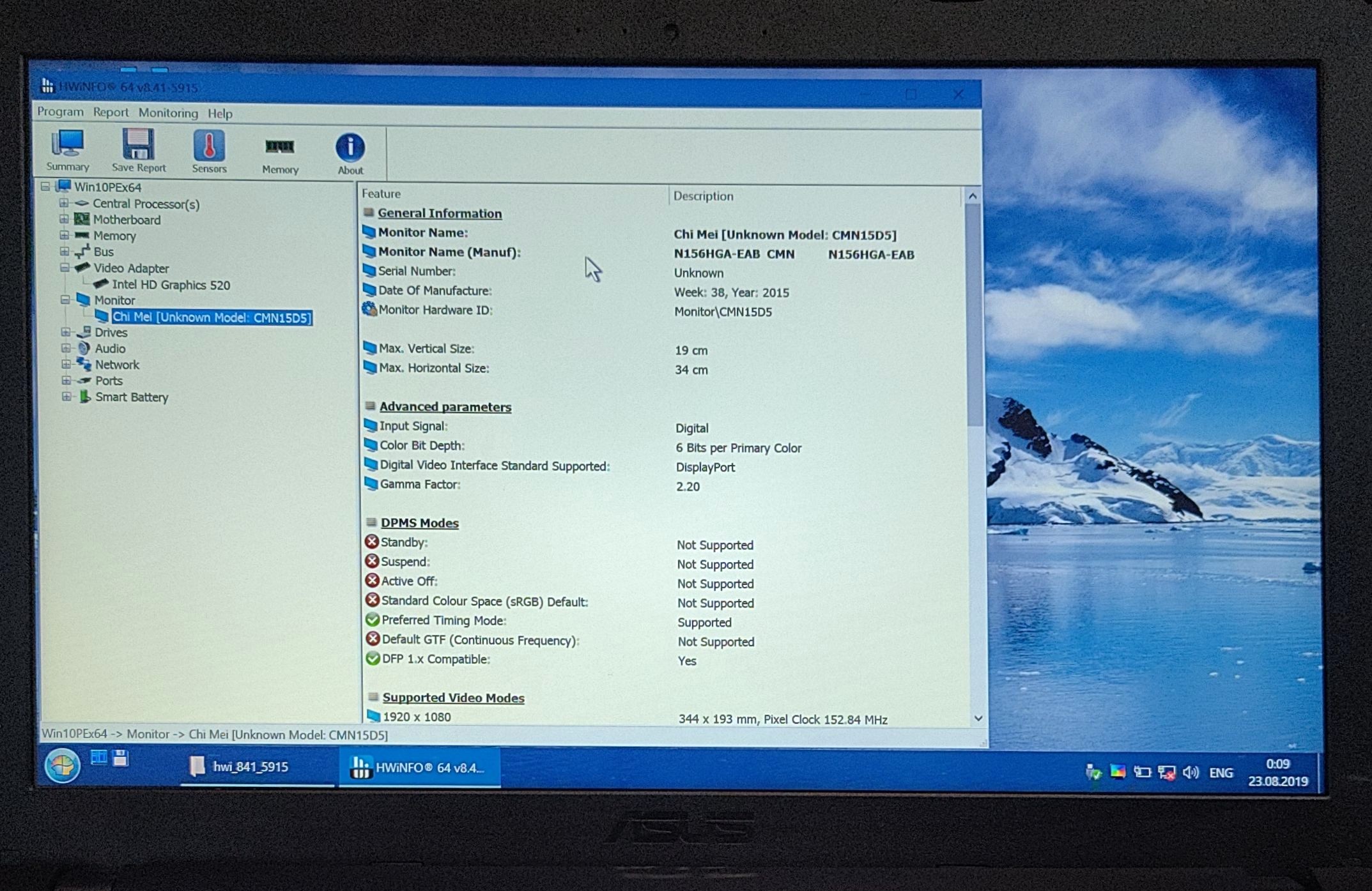Expand the Audio tree node
1372x891 pixels.
(x=66, y=348)
